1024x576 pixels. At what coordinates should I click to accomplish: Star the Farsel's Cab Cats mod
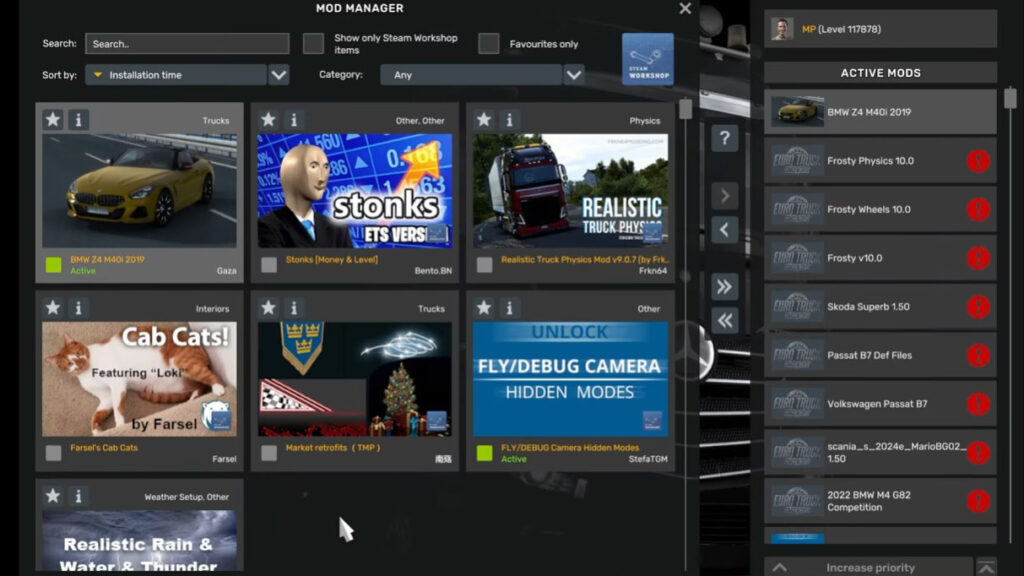(x=53, y=308)
